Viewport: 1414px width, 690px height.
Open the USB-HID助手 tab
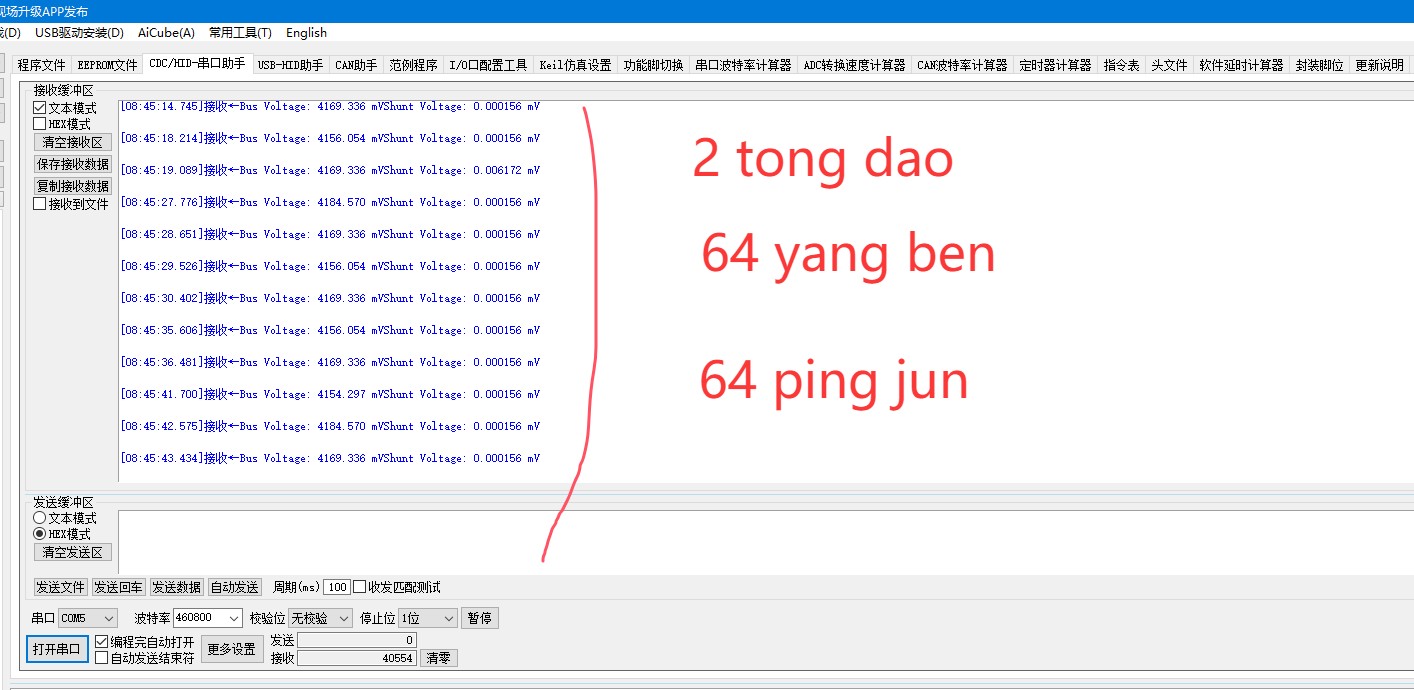click(x=290, y=65)
